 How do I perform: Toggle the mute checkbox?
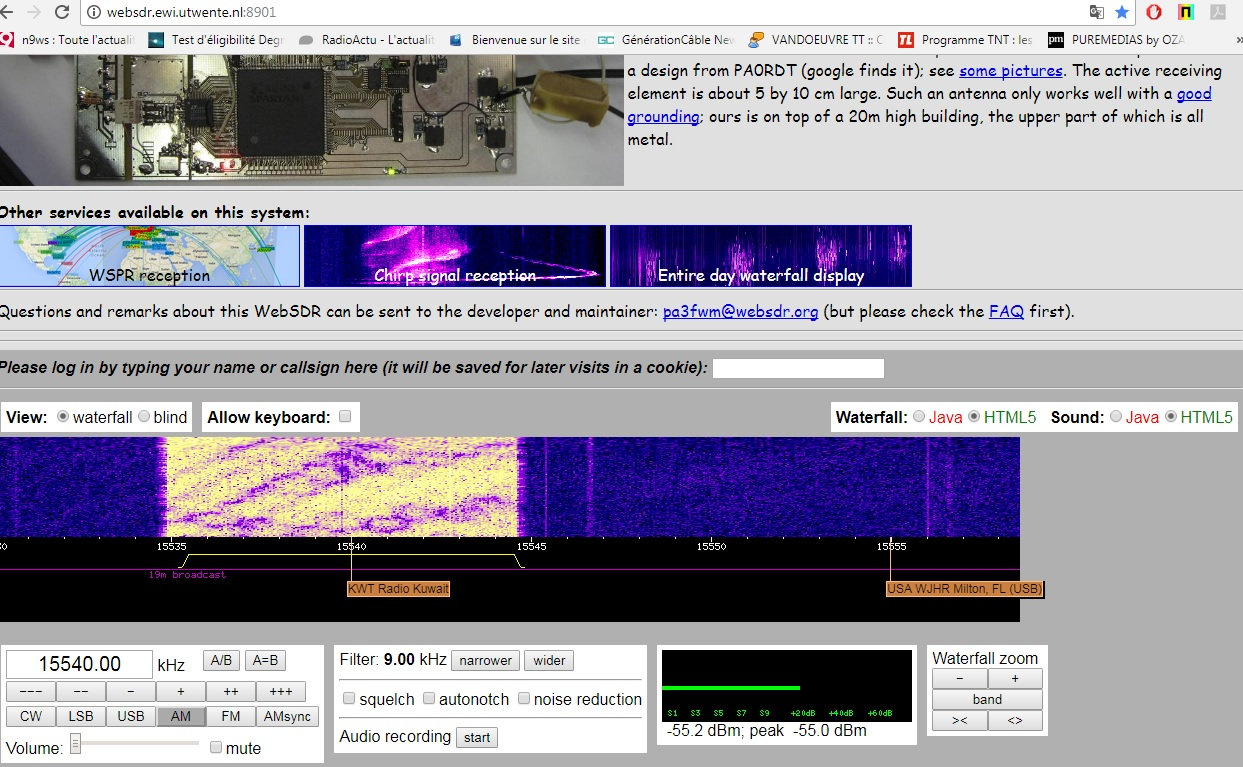(x=216, y=747)
